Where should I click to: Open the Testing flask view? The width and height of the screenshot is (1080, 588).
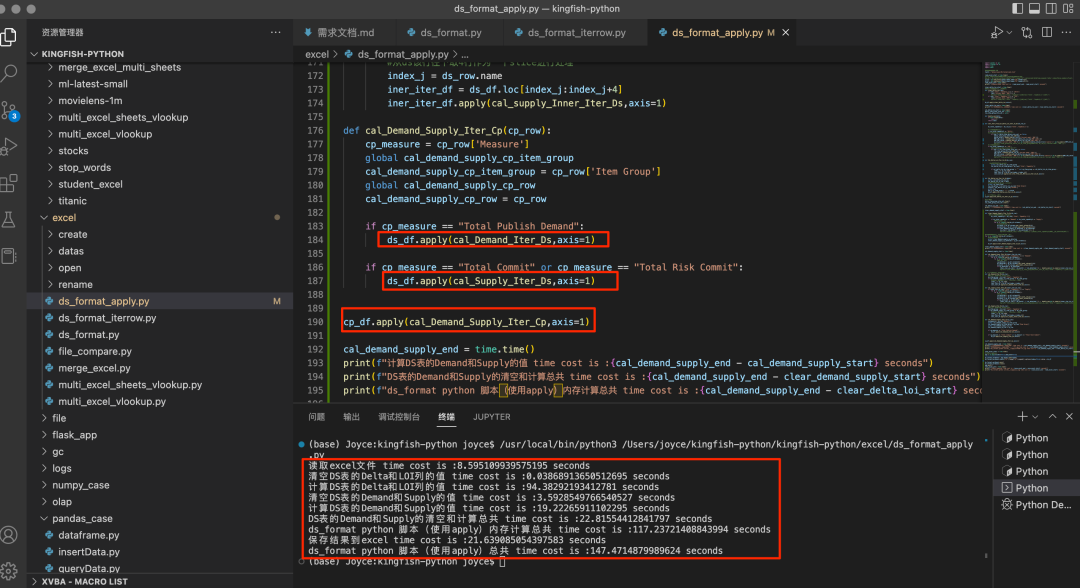point(9,220)
